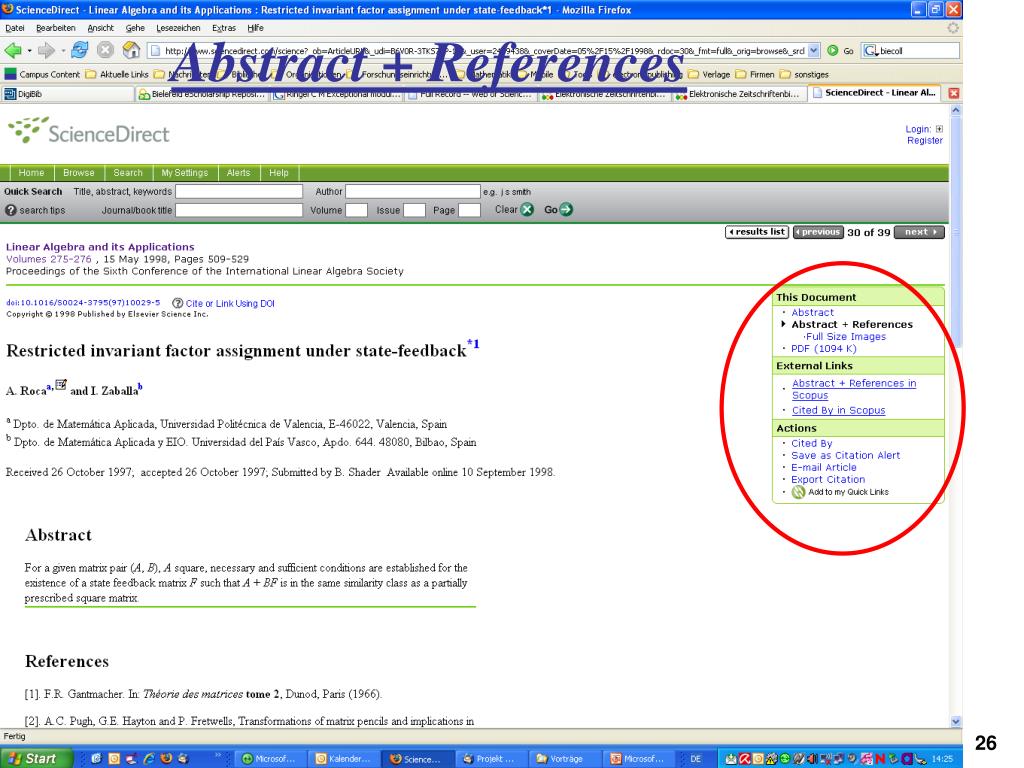The width and height of the screenshot is (1024, 768).
Task: Click the e-mail icon next to A. Roca
Action: (x=61, y=385)
